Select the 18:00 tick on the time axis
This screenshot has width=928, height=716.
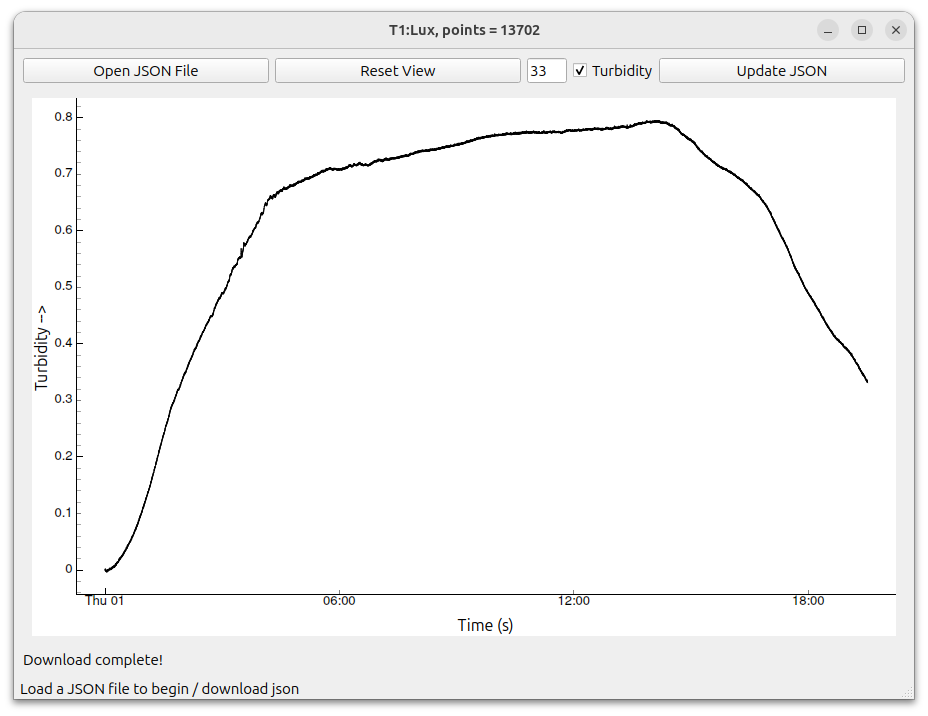[x=808, y=601]
